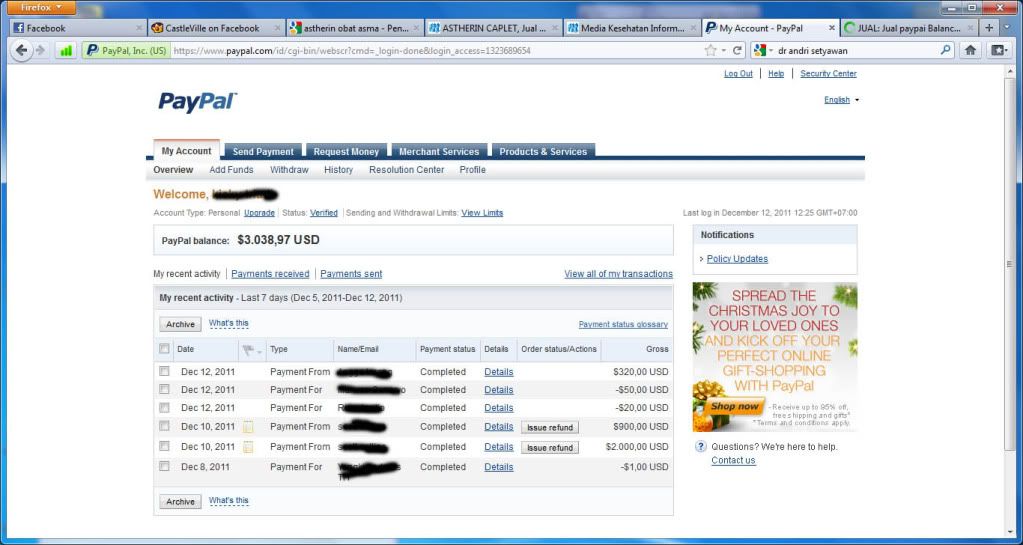Image resolution: width=1023 pixels, height=545 pixels.
Task: Open the Products & Services tab
Action: 543,151
